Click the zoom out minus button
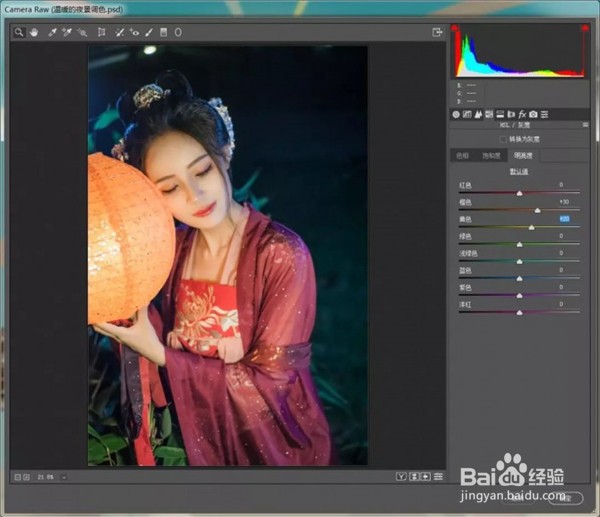600x517 pixels. point(17,477)
